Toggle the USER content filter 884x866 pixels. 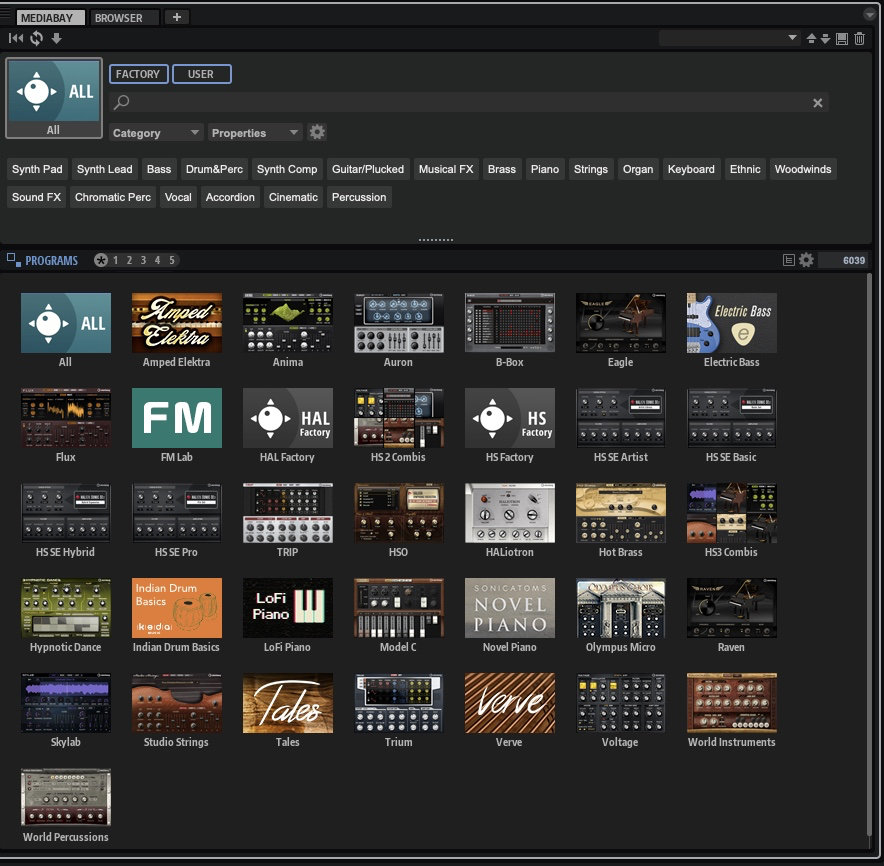(201, 74)
